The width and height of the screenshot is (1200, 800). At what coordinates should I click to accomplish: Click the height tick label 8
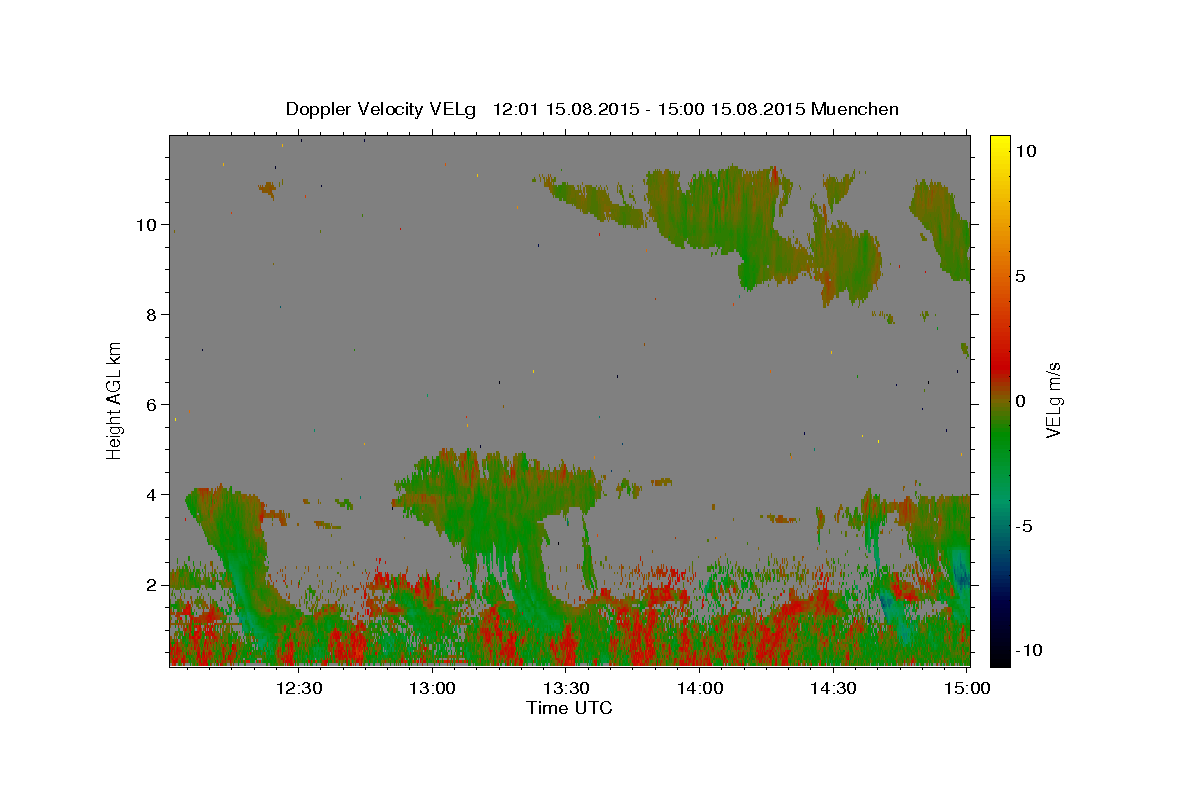point(152,315)
